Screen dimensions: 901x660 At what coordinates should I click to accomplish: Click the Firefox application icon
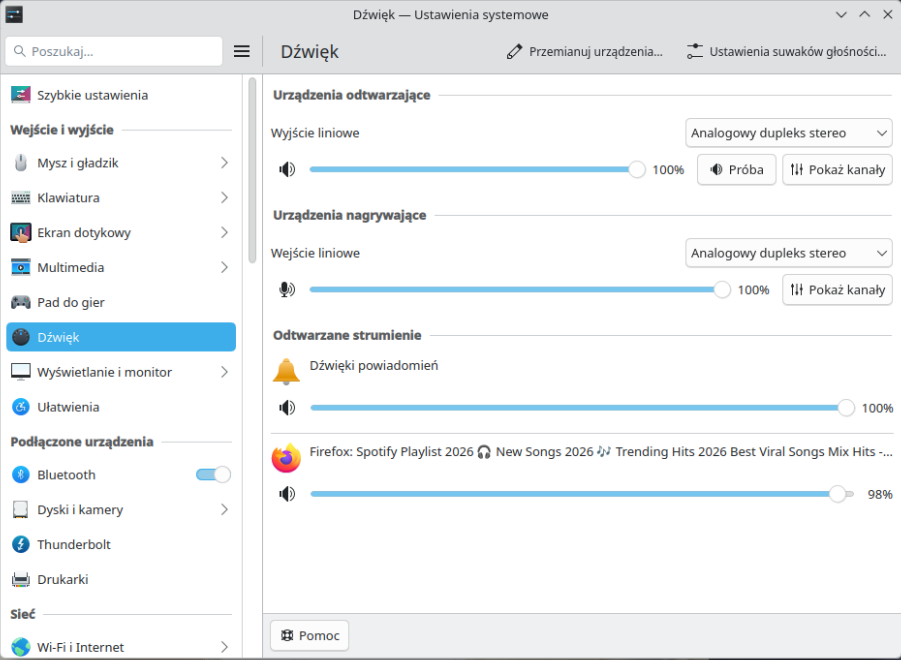pos(286,458)
